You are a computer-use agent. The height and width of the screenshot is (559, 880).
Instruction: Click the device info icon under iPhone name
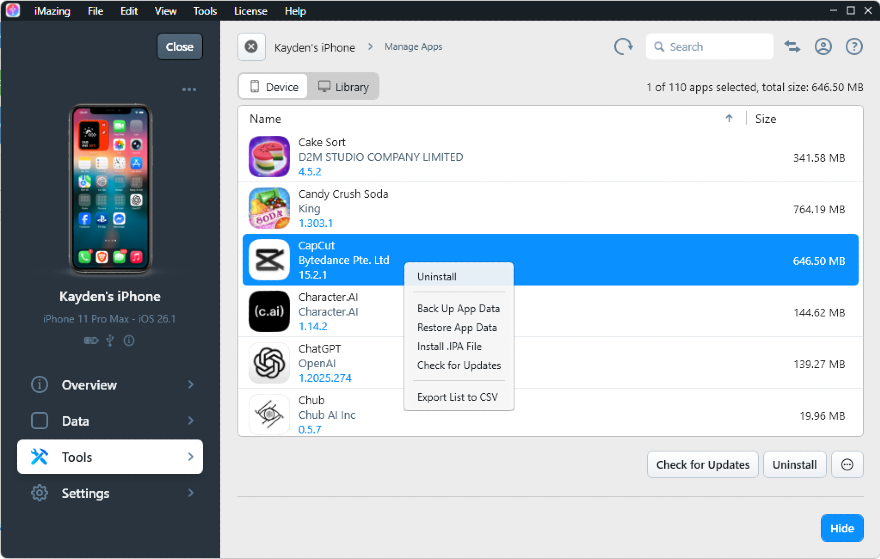(x=130, y=340)
